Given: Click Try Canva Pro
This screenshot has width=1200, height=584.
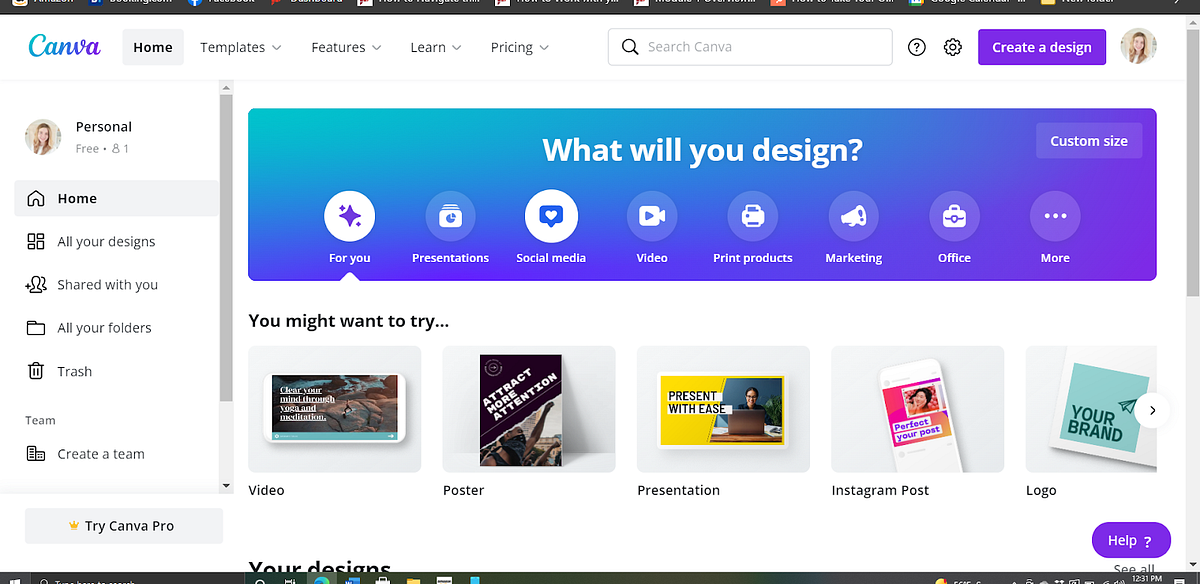Looking at the screenshot, I should [x=123, y=525].
